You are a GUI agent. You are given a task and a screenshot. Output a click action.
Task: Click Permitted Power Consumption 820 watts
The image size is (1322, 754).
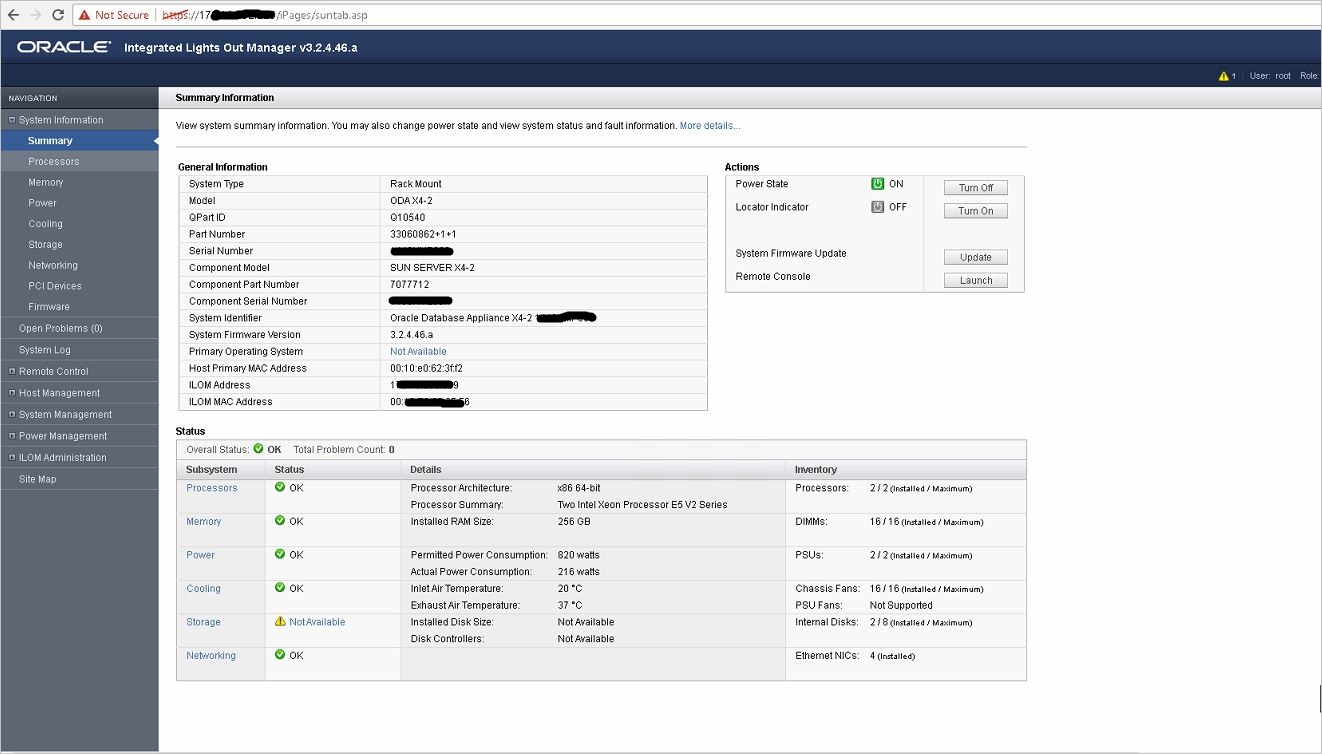pos(579,555)
